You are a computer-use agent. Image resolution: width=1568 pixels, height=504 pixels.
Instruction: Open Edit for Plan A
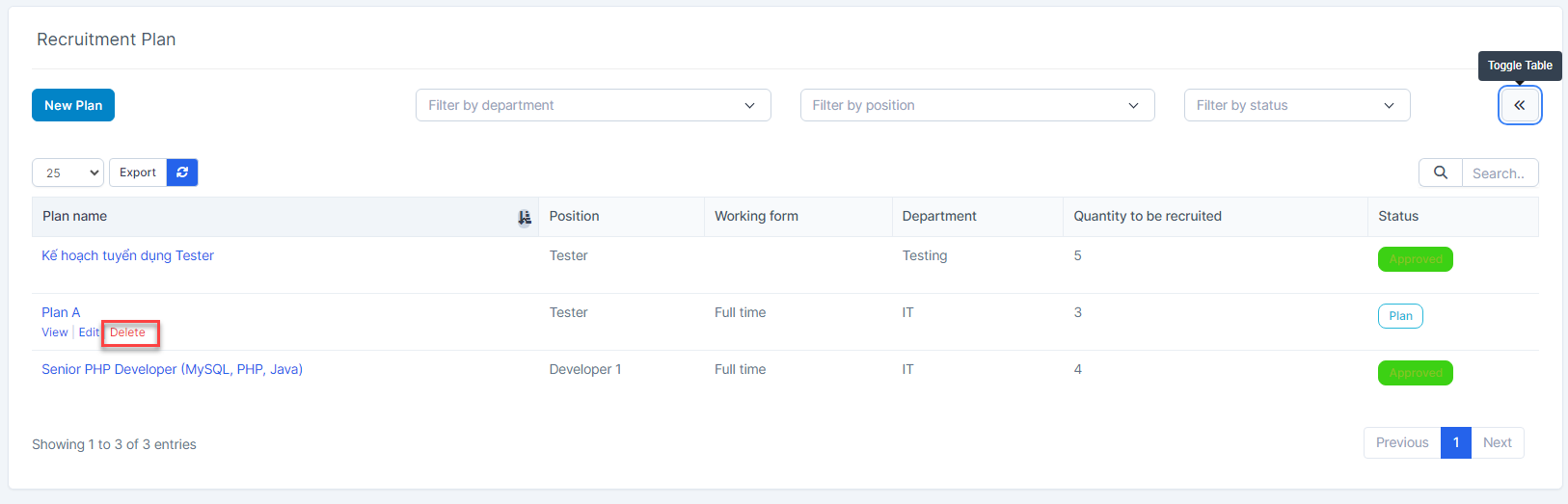tap(89, 332)
